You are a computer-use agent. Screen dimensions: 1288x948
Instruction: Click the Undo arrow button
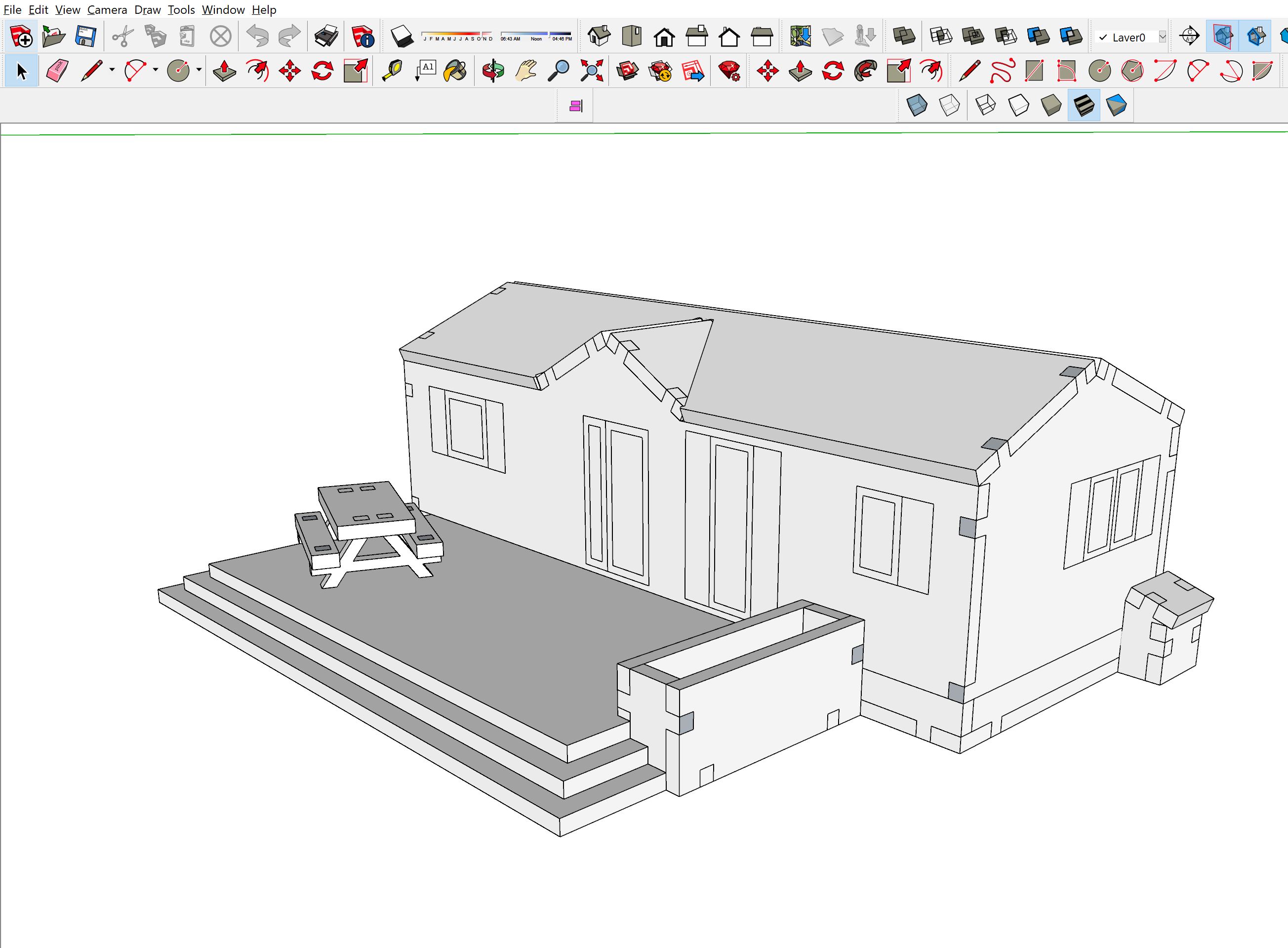coord(257,36)
